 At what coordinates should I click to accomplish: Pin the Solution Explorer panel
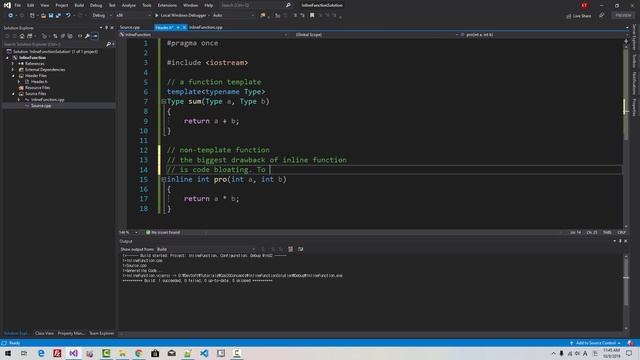[x=107, y=28]
